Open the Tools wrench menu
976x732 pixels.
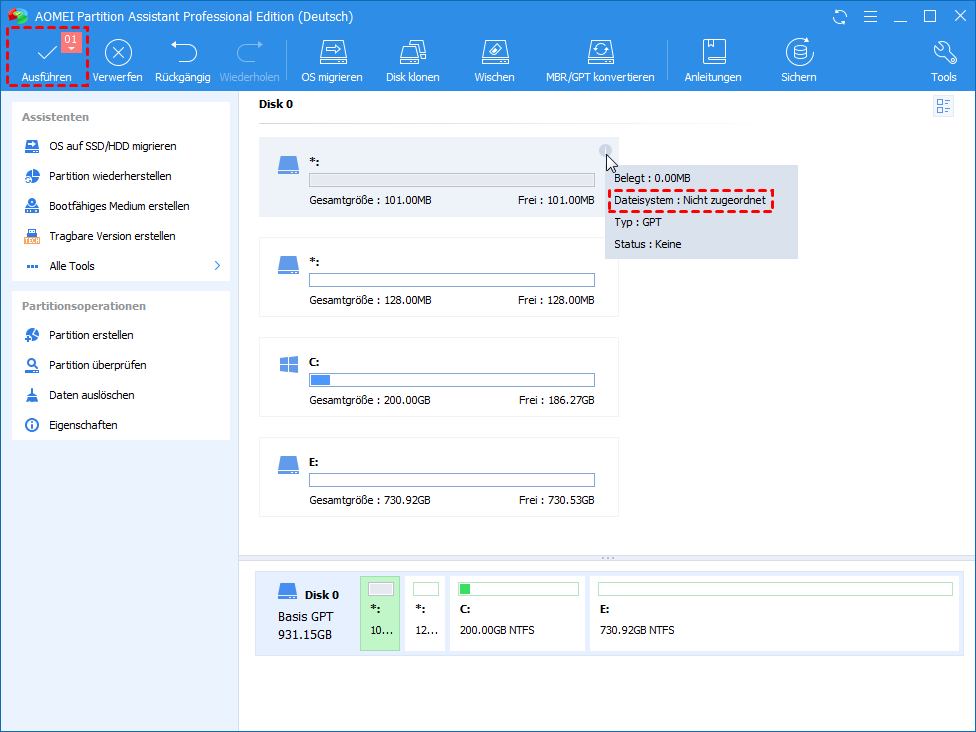coord(944,61)
